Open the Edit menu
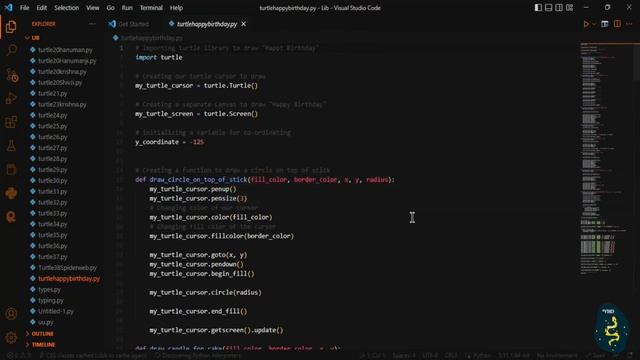The width and height of the screenshot is (640, 360). click(x=42, y=8)
